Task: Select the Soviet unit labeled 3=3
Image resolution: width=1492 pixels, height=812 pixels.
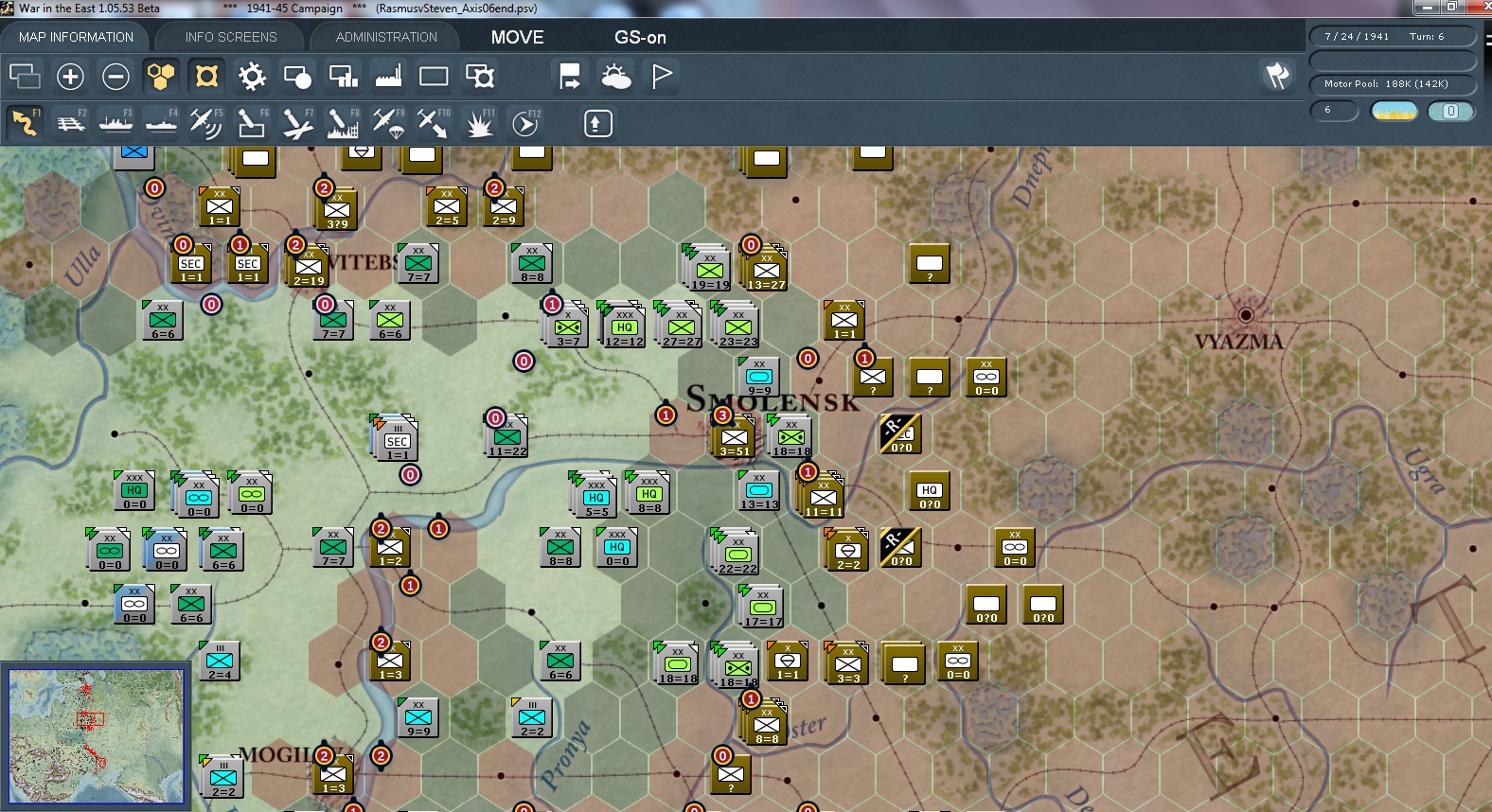Action: [x=848, y=663]
